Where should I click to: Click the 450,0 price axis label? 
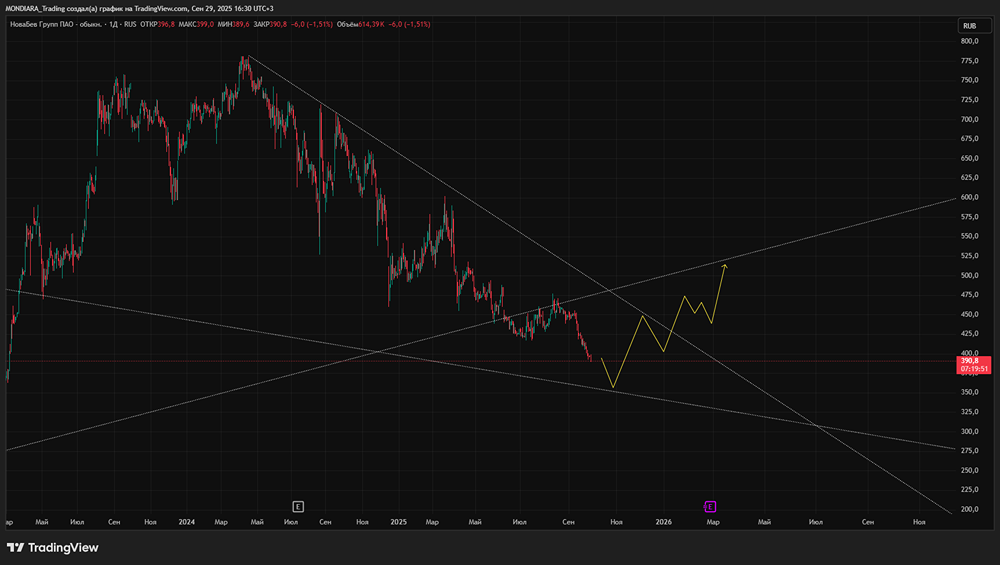[x=969, y=314]
